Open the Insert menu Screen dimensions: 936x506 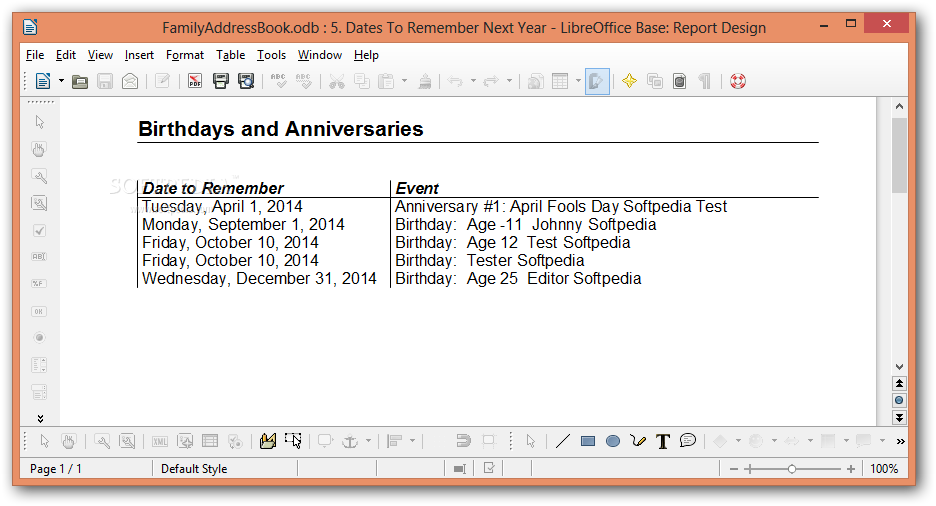139,55
